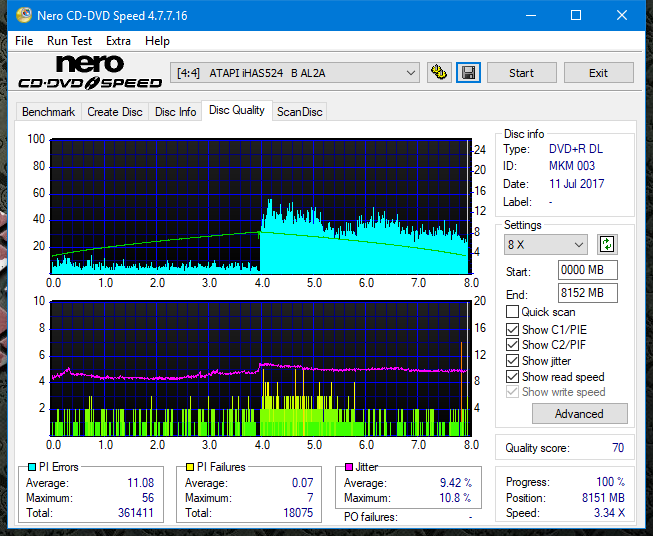Image resolution: width=653 pixels, height=536 pixels.
Task: Open the File menu
Action: click(x=24, y=41)
